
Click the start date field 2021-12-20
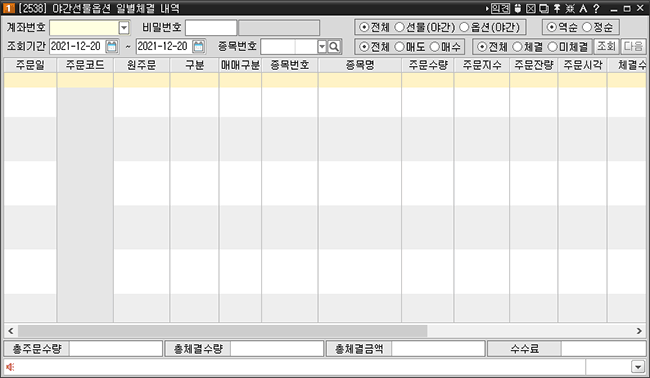tap(78, 46)
